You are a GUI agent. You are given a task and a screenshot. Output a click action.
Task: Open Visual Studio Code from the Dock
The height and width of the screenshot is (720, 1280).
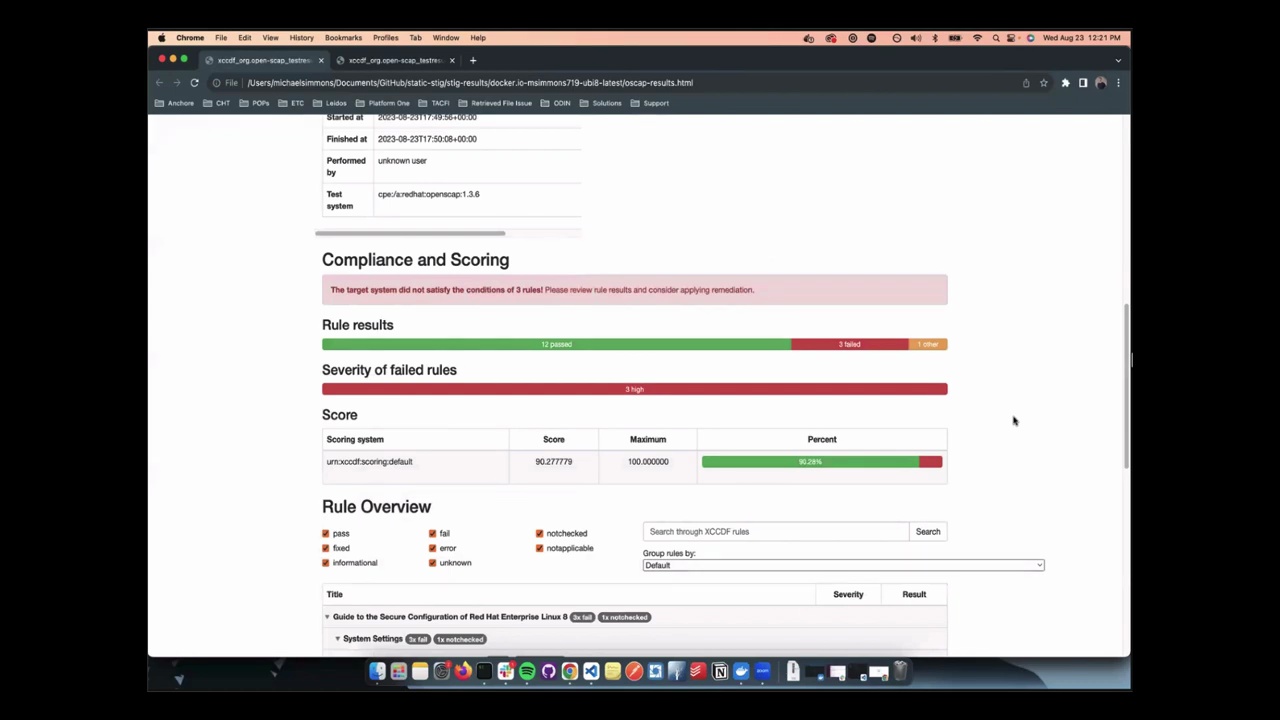click(x=591, y=672)
